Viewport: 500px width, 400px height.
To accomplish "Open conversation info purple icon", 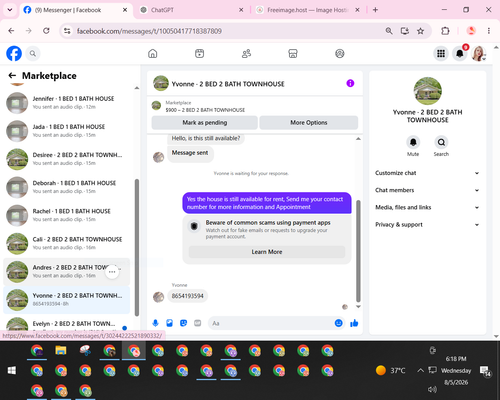I will point(350,83).
